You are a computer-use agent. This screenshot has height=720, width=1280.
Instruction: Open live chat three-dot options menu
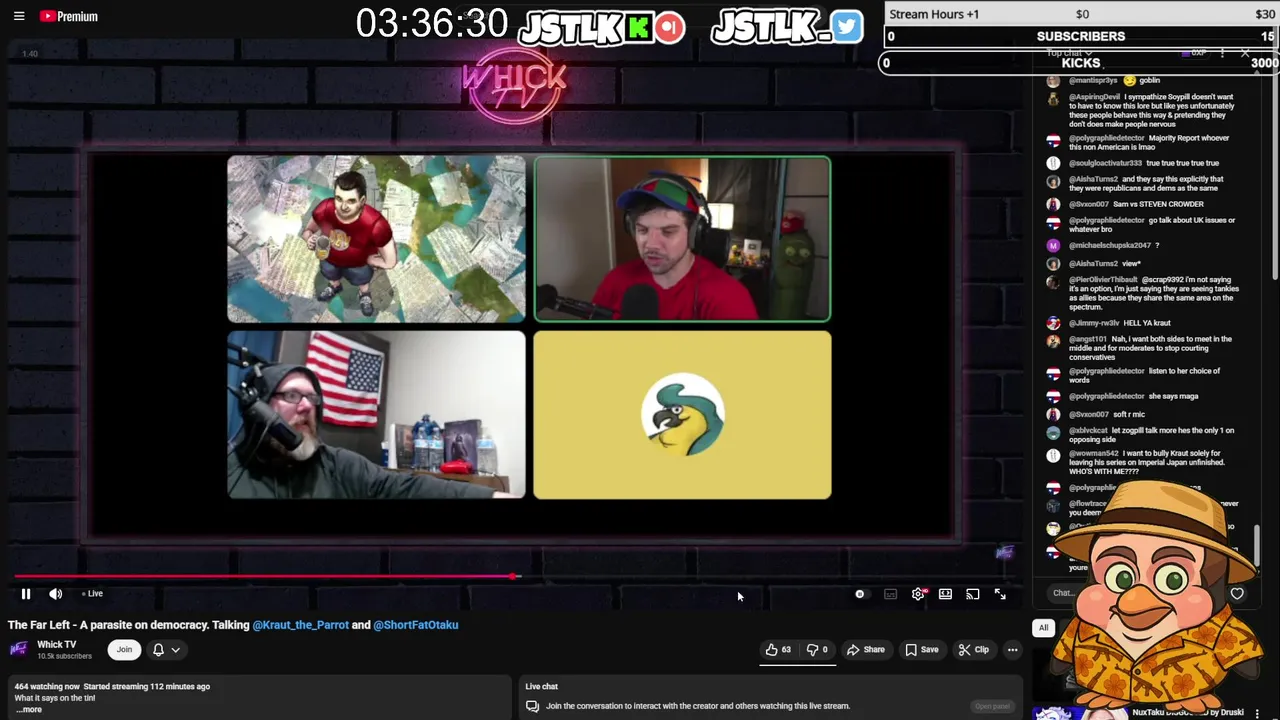pyautogui.click(x=1222, y=52)
